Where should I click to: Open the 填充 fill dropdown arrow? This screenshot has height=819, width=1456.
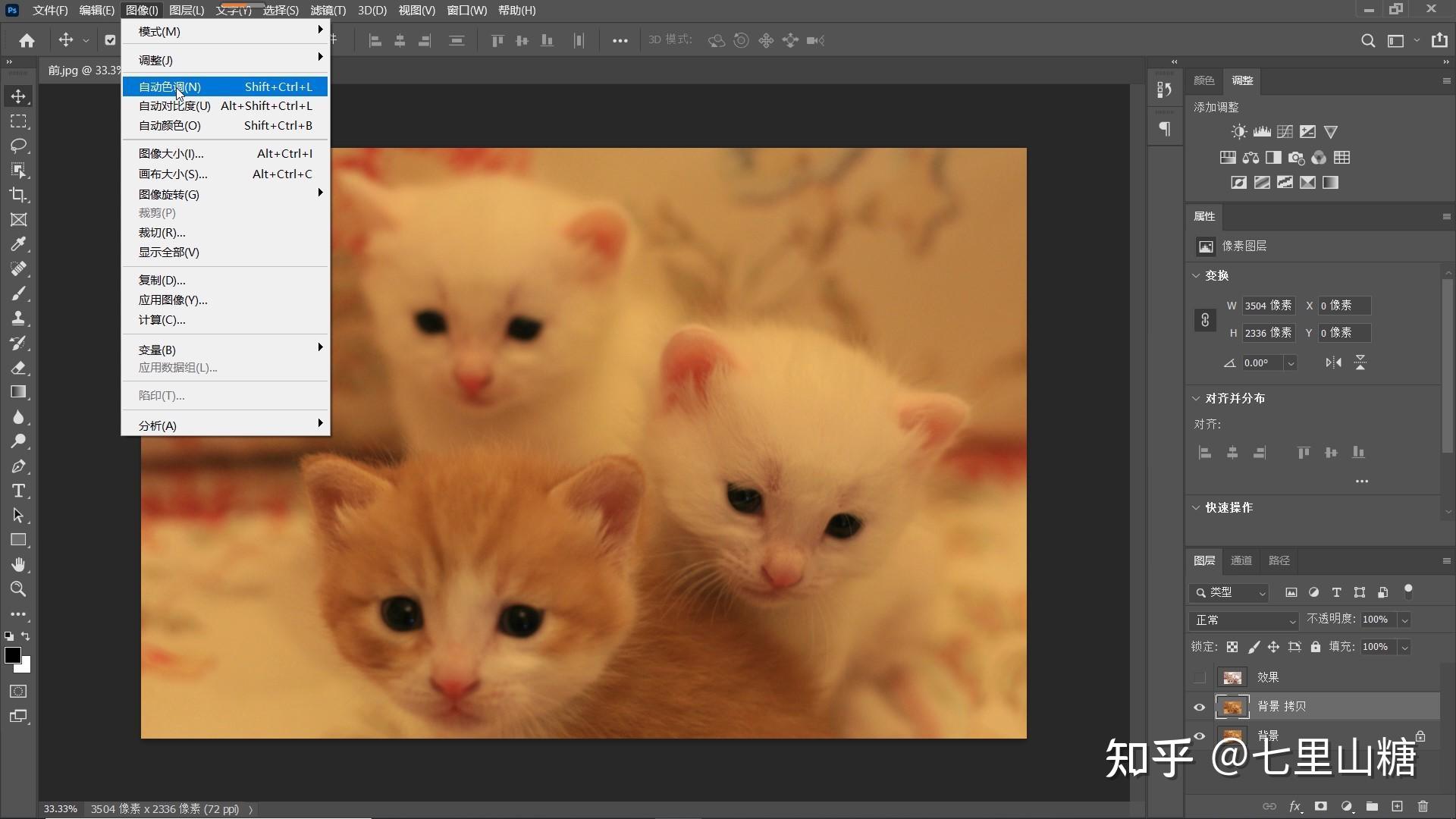[1404, 648]
